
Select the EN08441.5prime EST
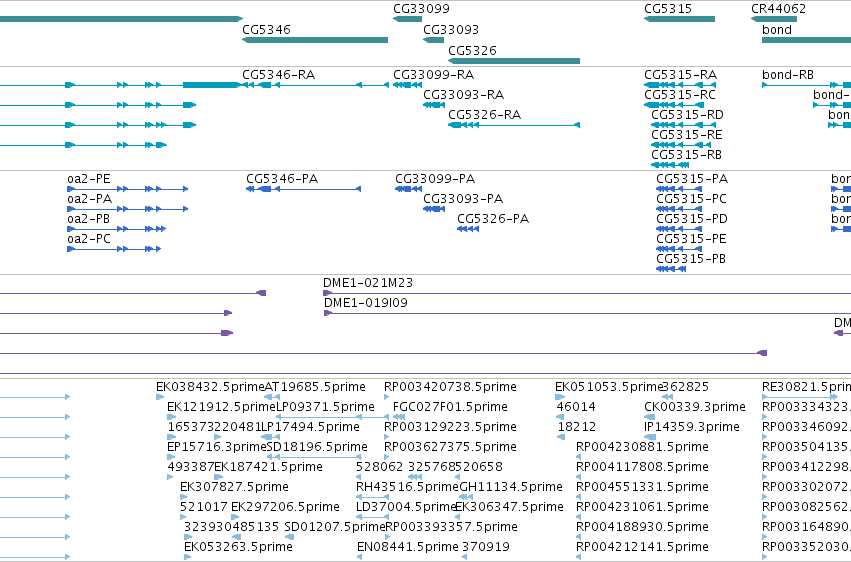361,557
